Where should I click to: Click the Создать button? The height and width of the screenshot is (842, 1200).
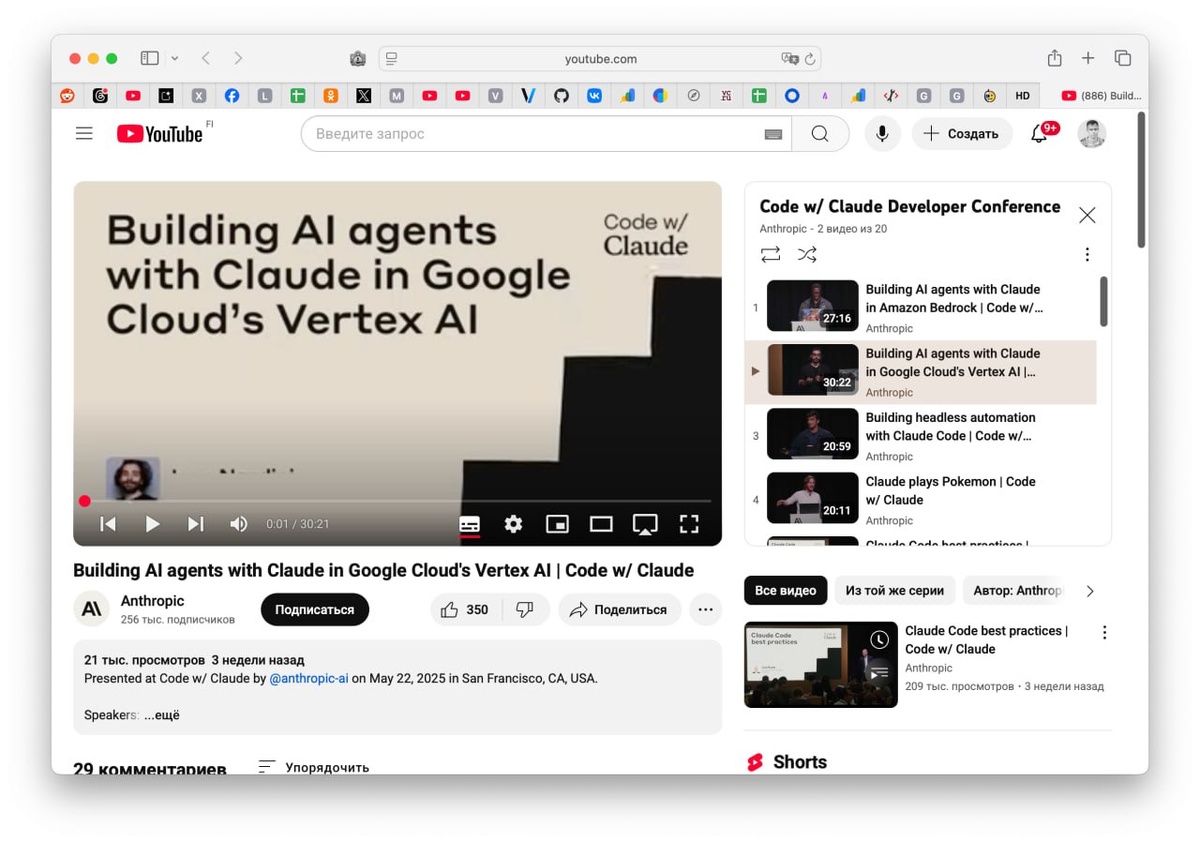click(961, 134)
